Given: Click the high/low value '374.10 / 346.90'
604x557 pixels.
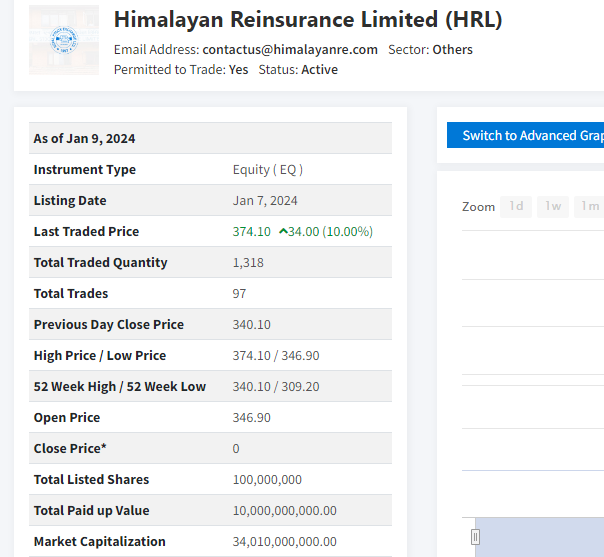Looking at the screenshot, I should click(276, 356).
